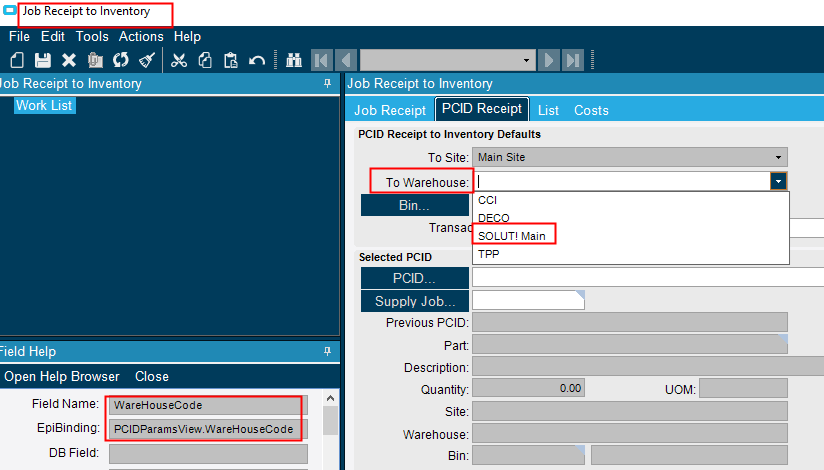
Task: Click the Description field
Action: (648, 366)
